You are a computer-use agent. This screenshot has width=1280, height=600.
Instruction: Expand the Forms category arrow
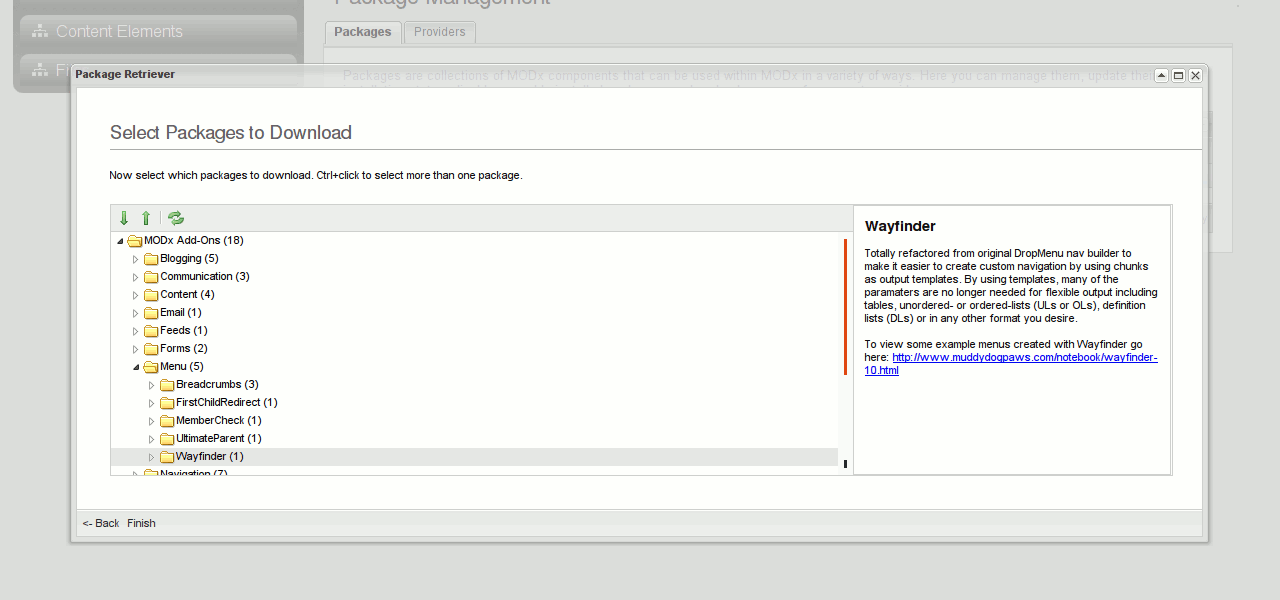136,349
